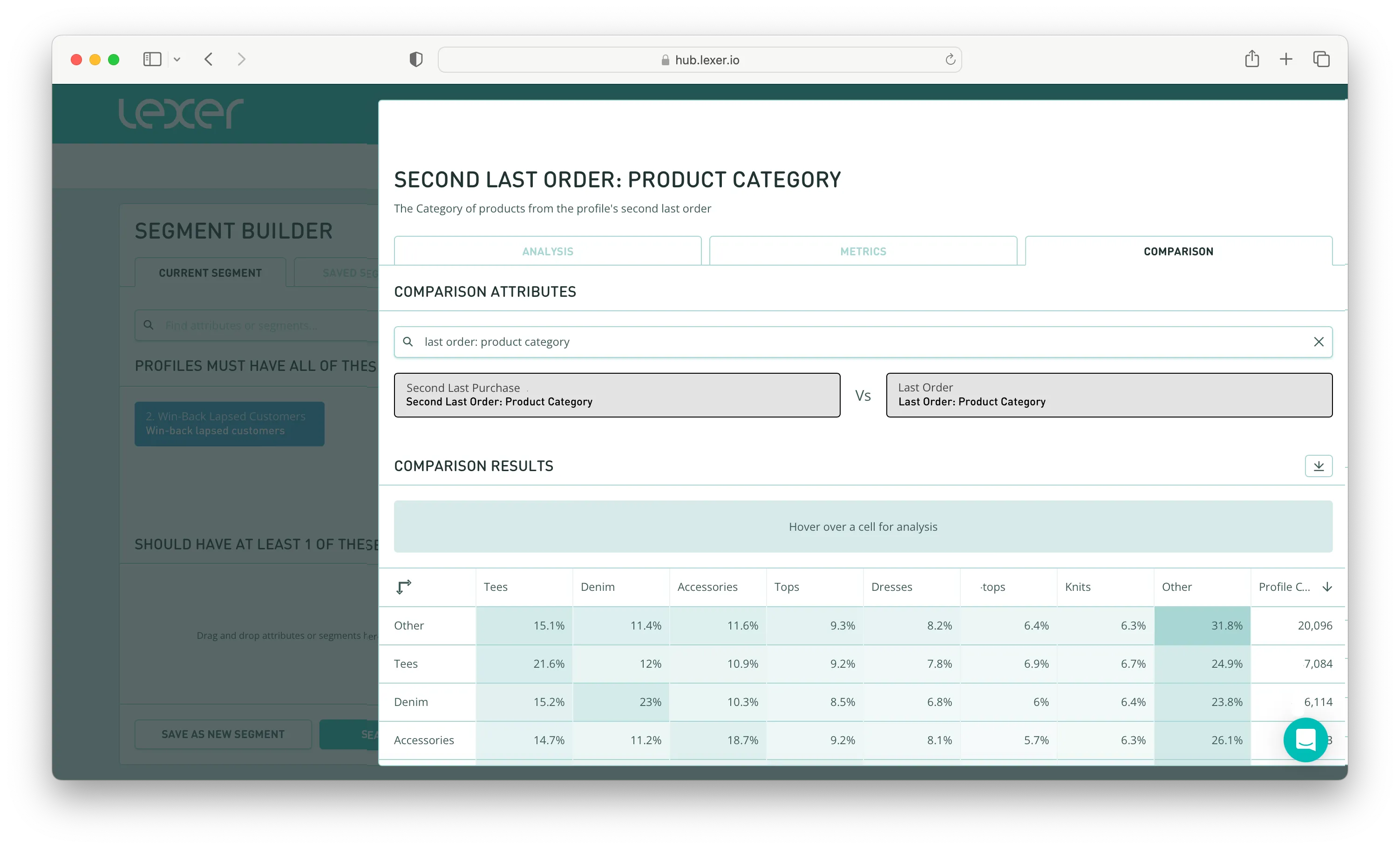Image resolution: width=1400 pixels, height=849 pixels.
Task: Toggle the Safari sidebar
Action: [152, 59]
